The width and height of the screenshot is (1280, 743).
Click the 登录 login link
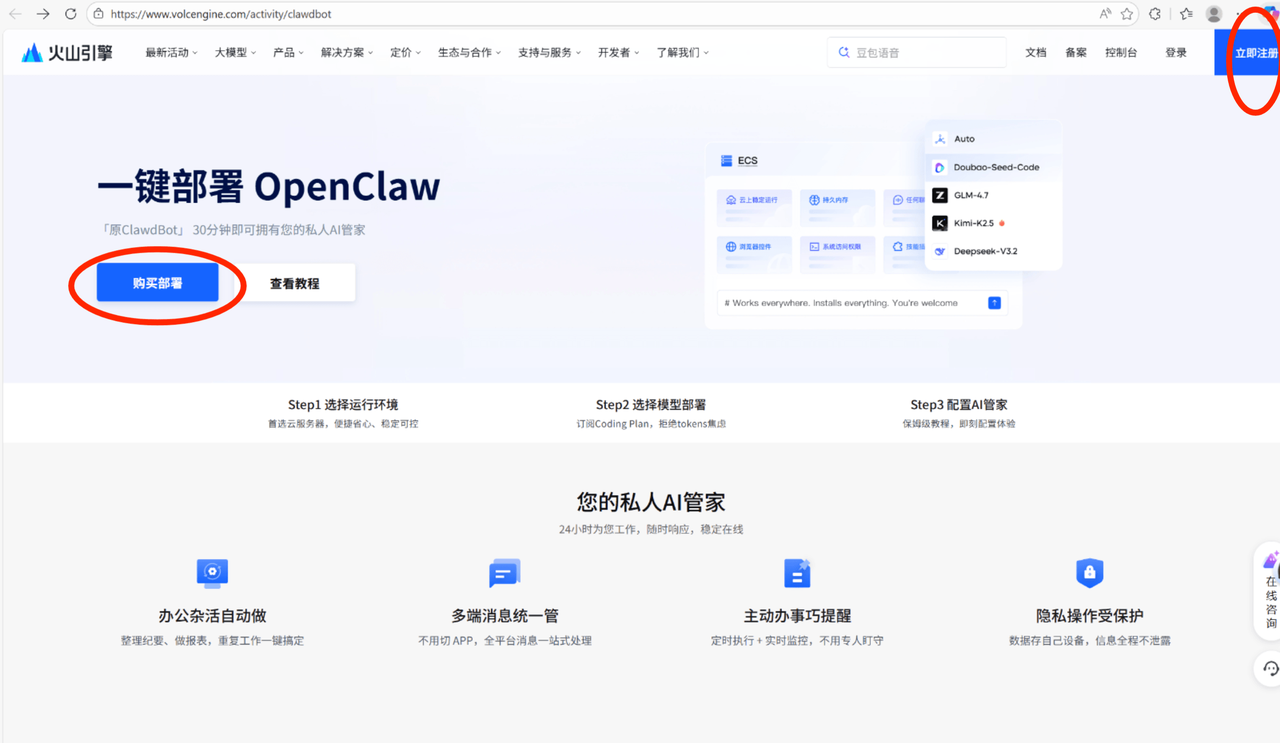click(1176, 53)
